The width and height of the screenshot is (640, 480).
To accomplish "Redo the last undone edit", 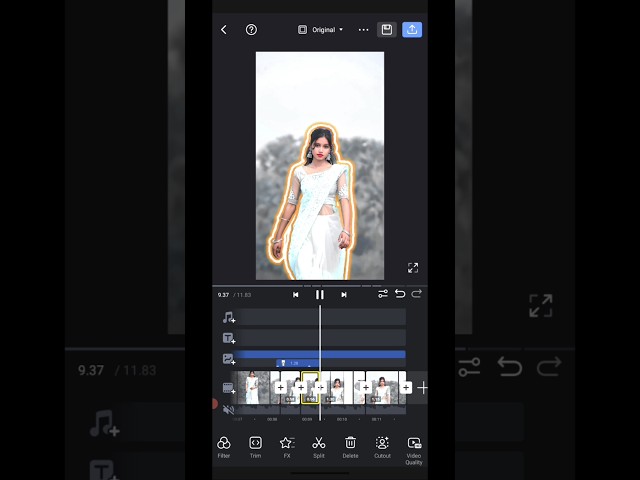I will [417, 293].
